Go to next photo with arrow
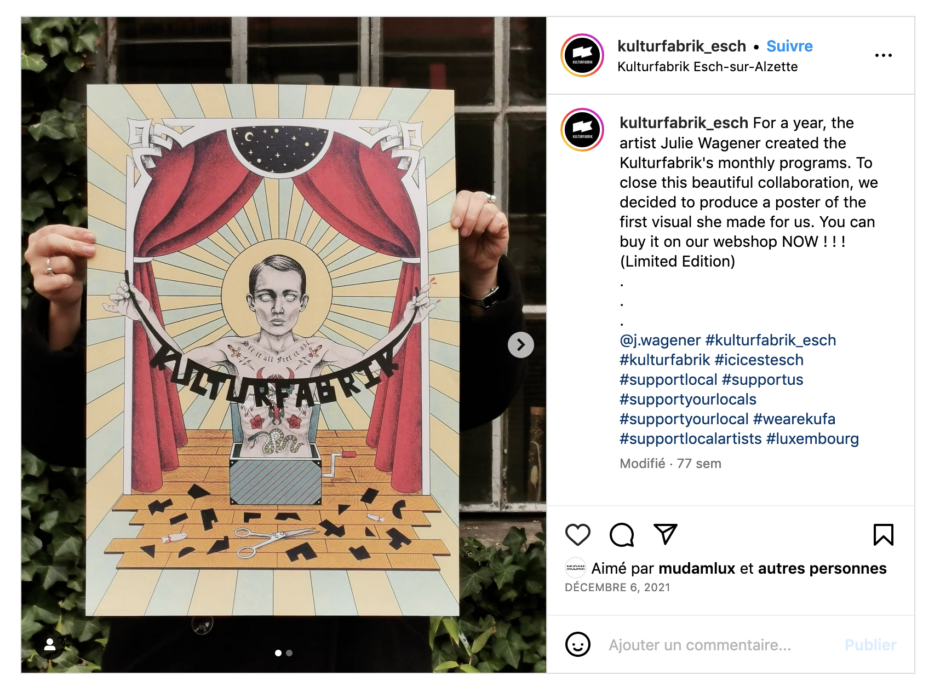Screen dimensions: 940x693 tap(521, 345)
